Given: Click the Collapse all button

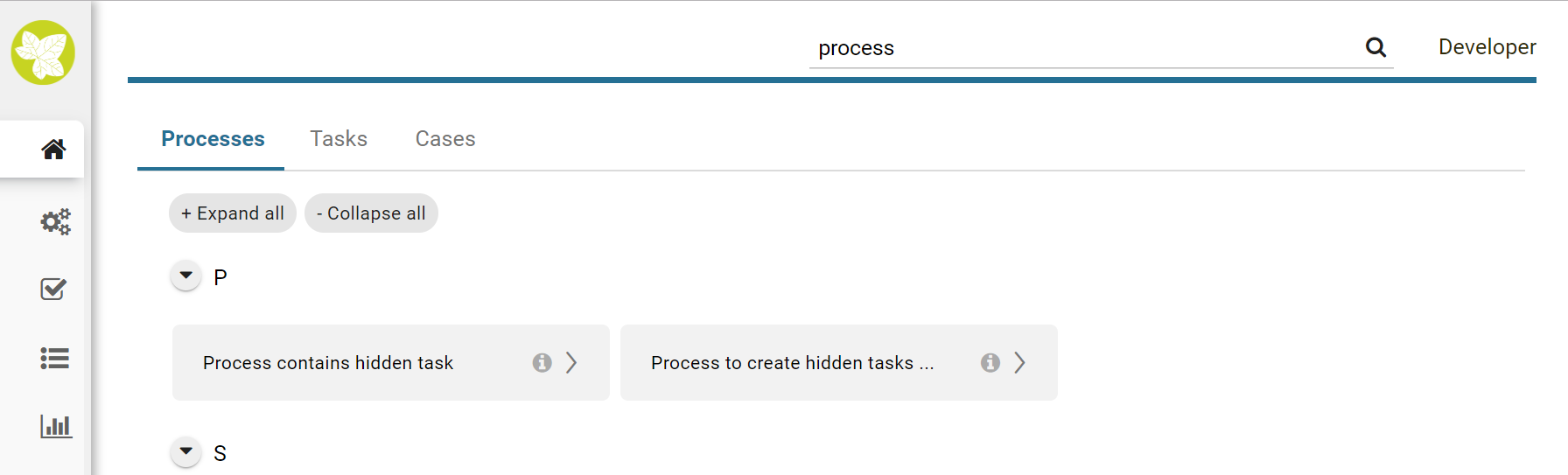Looking at the screenshot, I should [x=371, y=213].
